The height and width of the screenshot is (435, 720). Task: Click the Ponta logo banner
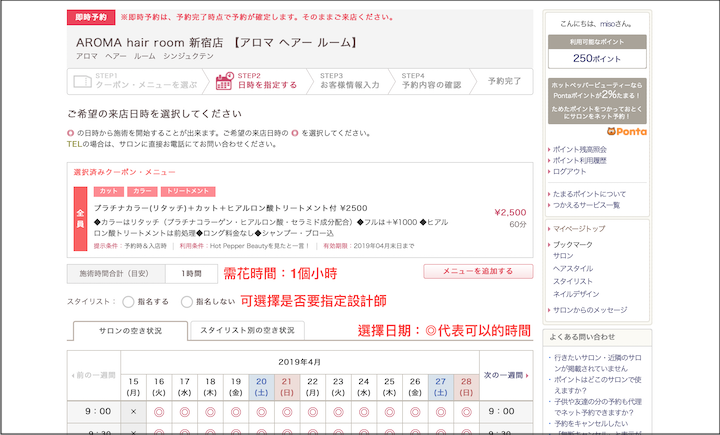[x=625, y=131]
